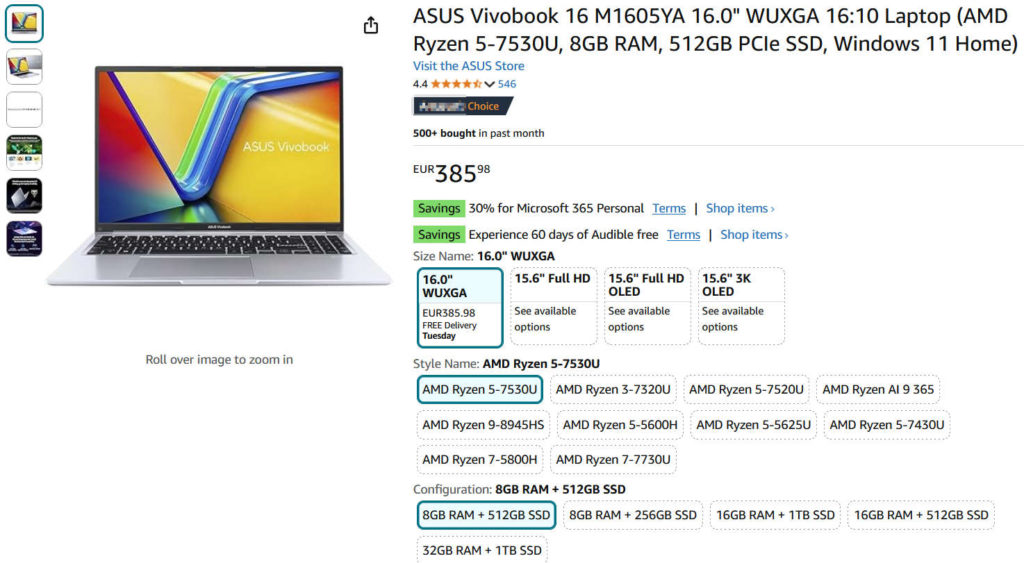This screenshot has height=563, width=1024.
Task: Choose the 15.6" 3K OLED size option
Action: pyautogui.click(x=741, y=306)
